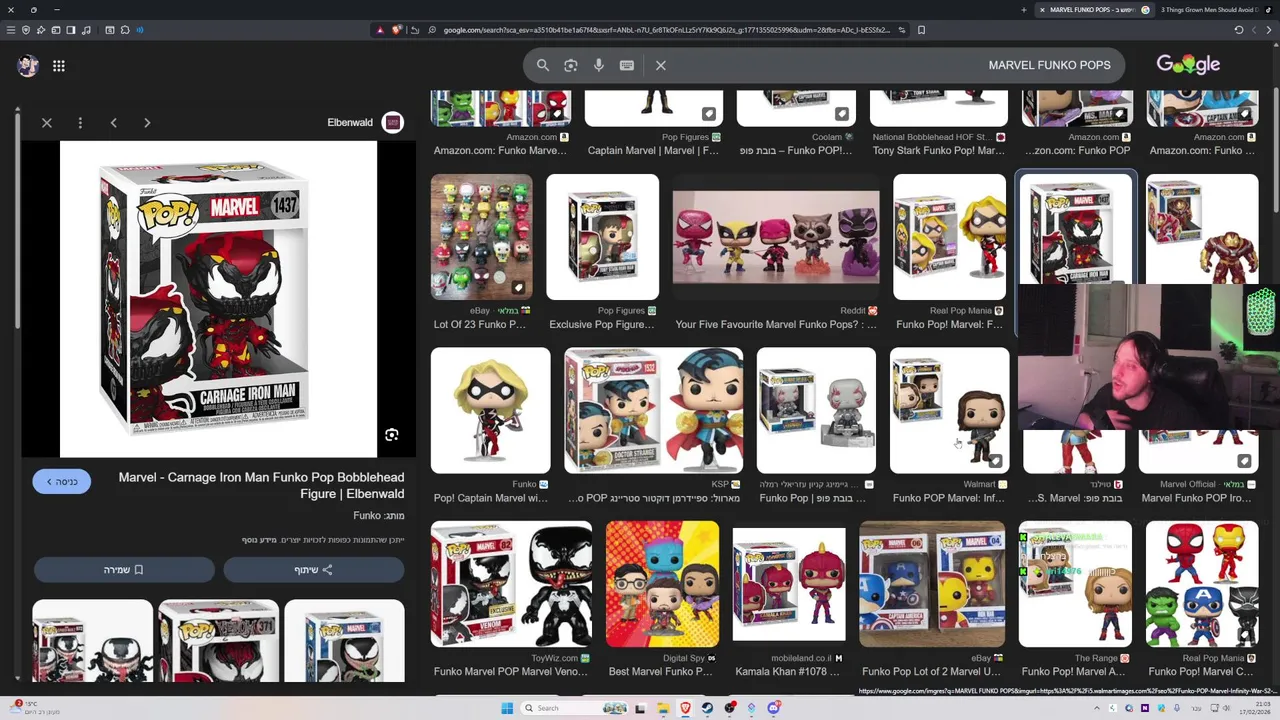The width and height of the screenshot is (1280, 720).
Task: Reload the page with refresh icon
Action: coord(1239,30)
